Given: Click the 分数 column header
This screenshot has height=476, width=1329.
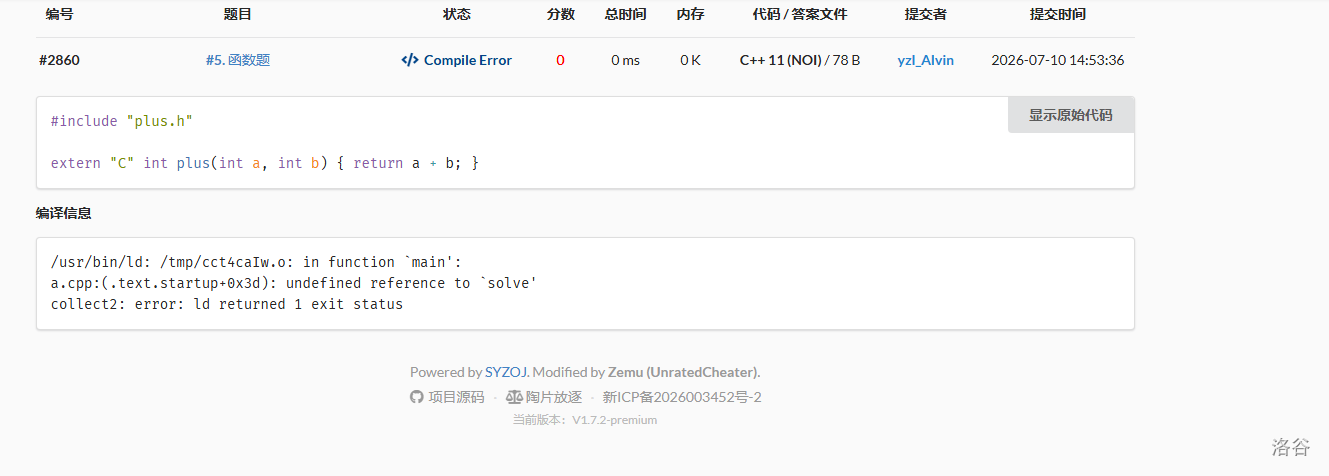Looking at the screenshot, I should 560,15.
